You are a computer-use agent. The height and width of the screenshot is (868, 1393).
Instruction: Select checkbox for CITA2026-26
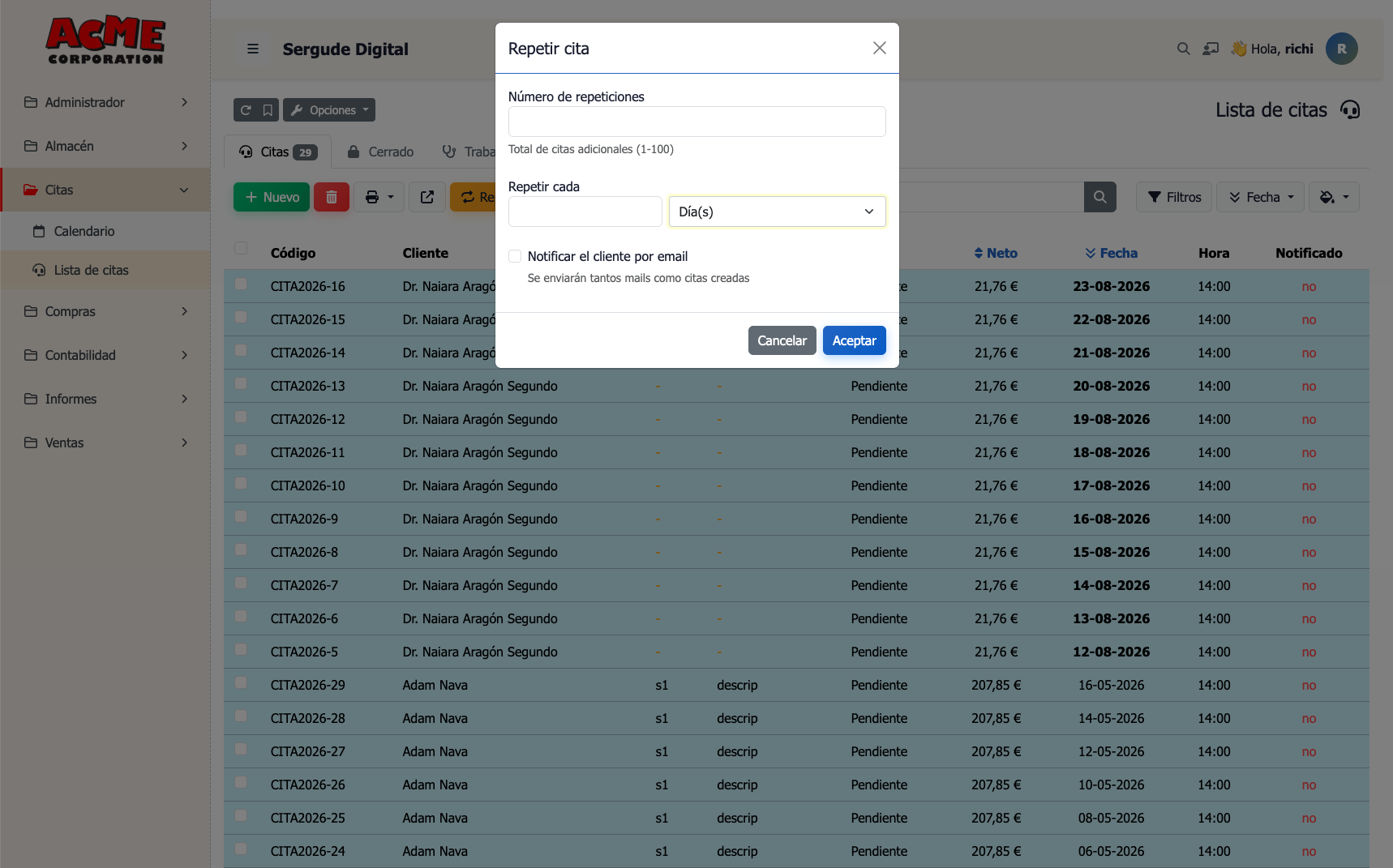(241, 782)
